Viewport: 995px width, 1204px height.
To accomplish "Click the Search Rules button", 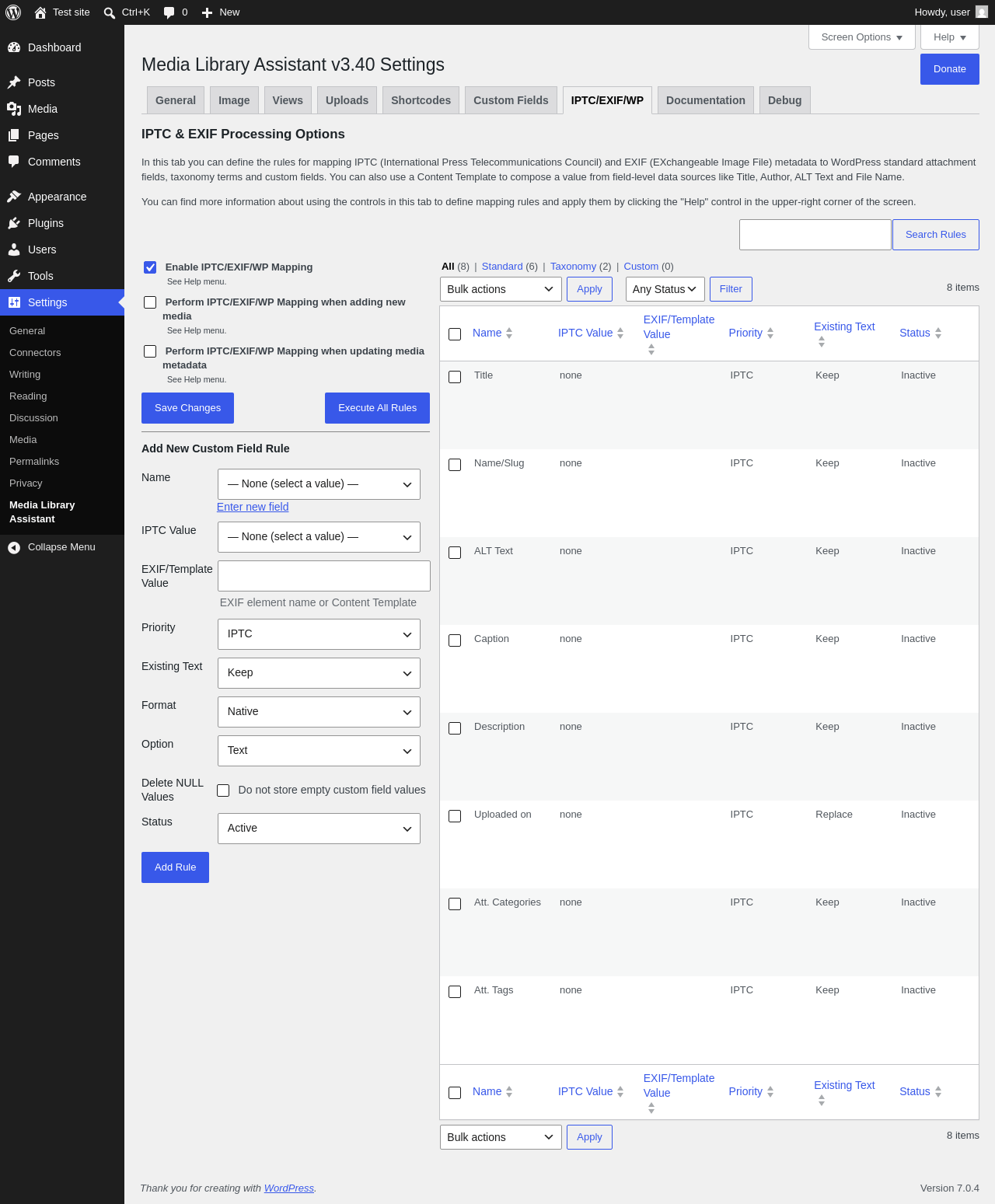I will (x=935, y=235).
